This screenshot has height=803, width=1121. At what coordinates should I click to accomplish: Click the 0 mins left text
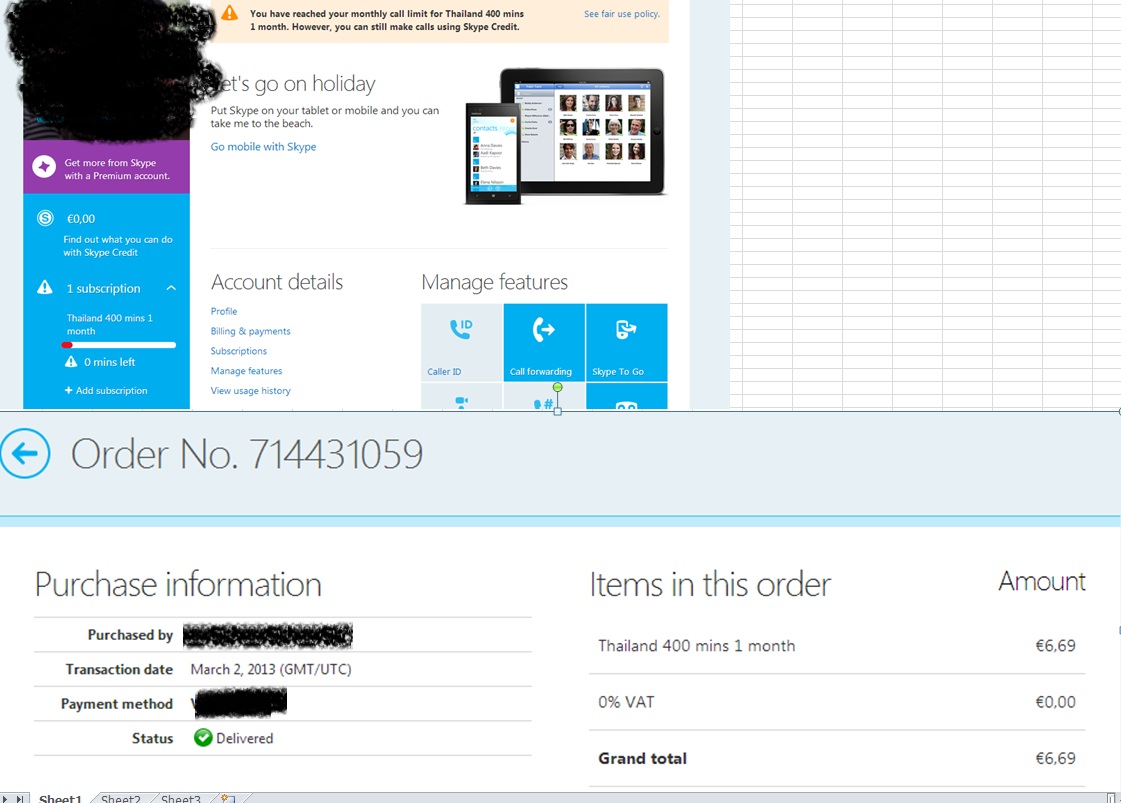tap(109, 362)
